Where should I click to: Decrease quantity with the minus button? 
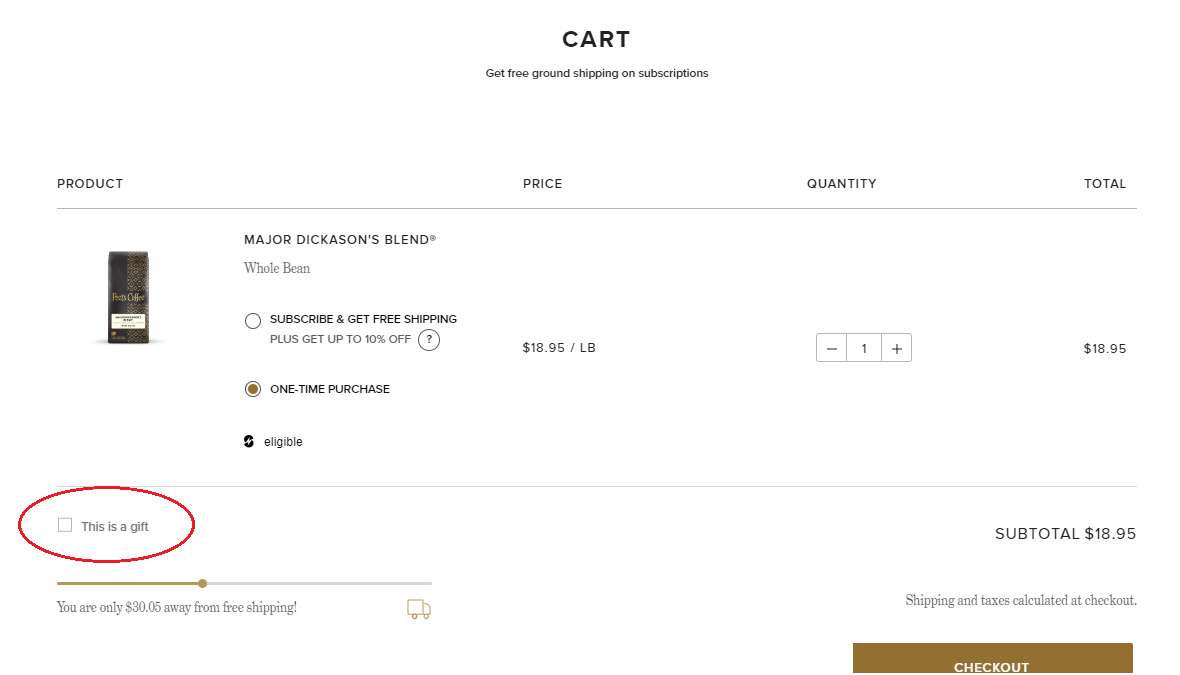pyautogui.click(x=832, y=348)
